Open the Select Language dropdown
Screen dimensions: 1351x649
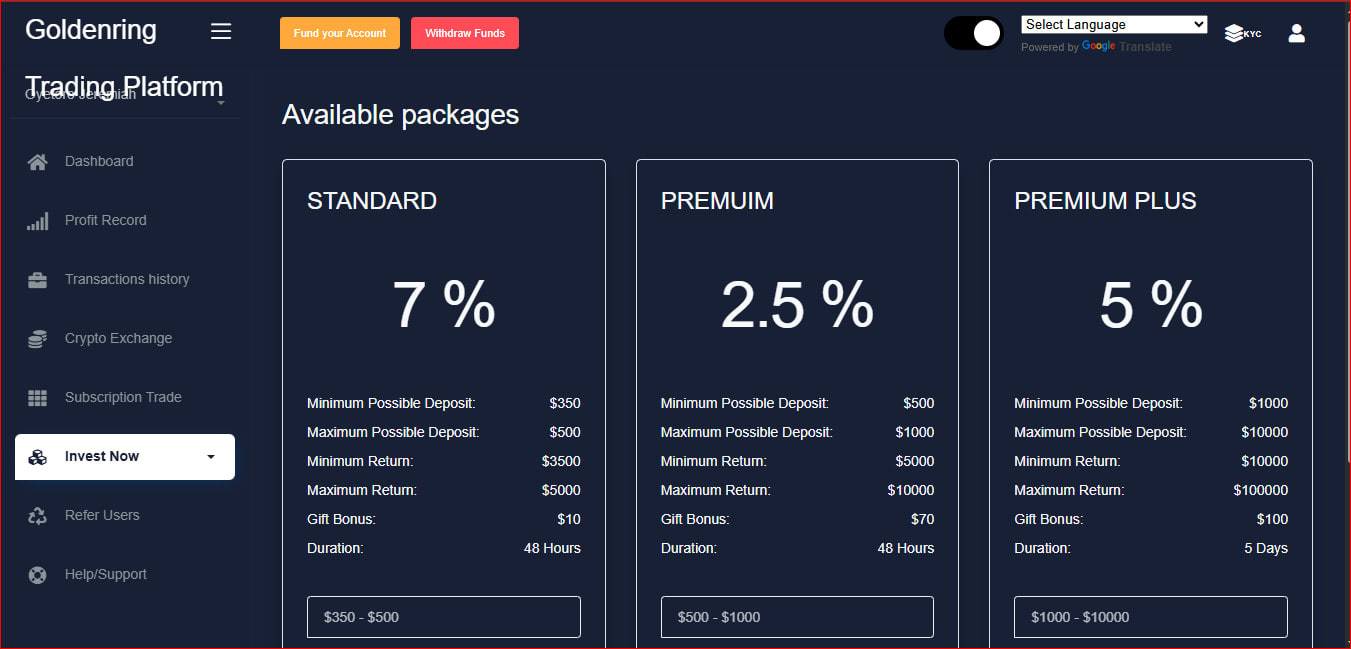click(x=1113, y=24)
